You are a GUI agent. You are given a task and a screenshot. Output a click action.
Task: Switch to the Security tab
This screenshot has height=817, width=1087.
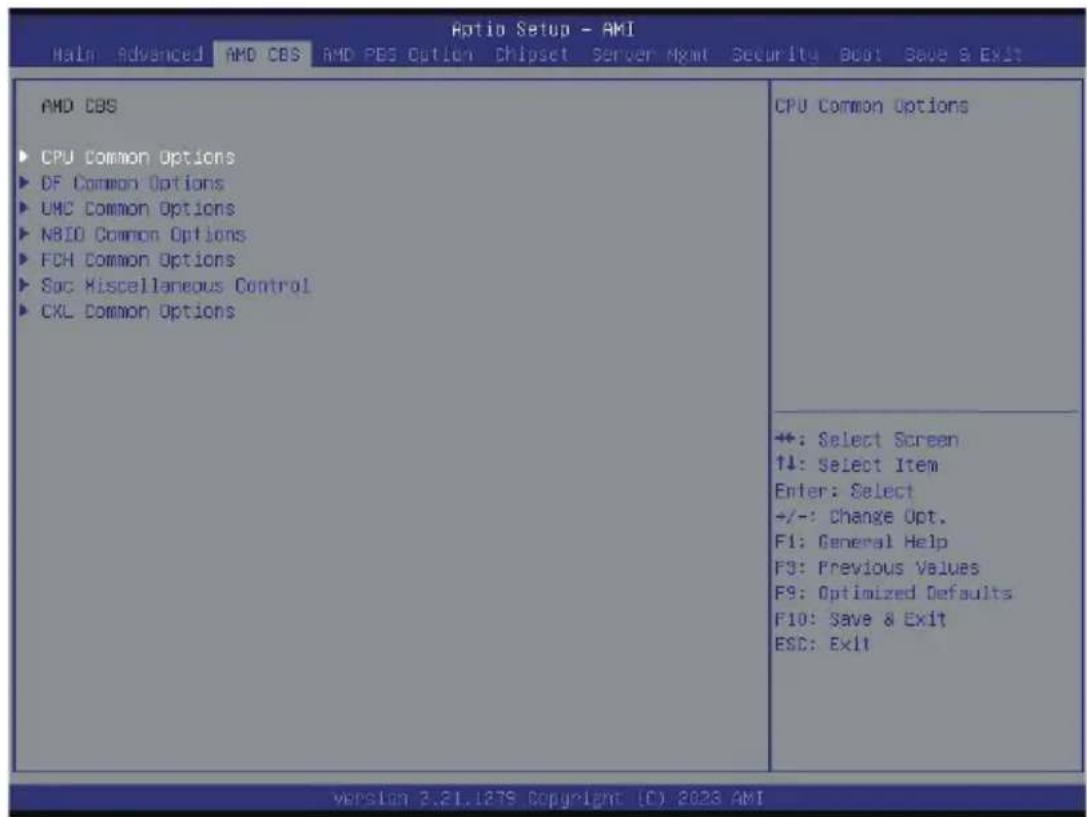pos(775,54)
